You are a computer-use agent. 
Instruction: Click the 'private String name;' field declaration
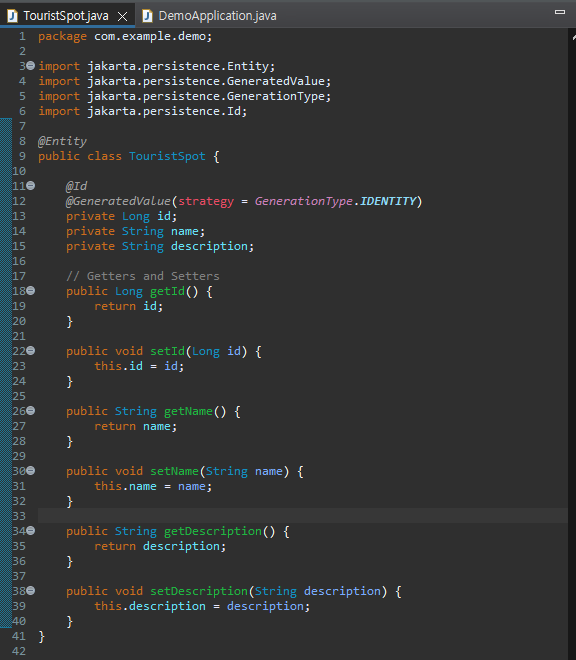coord(135,231)
